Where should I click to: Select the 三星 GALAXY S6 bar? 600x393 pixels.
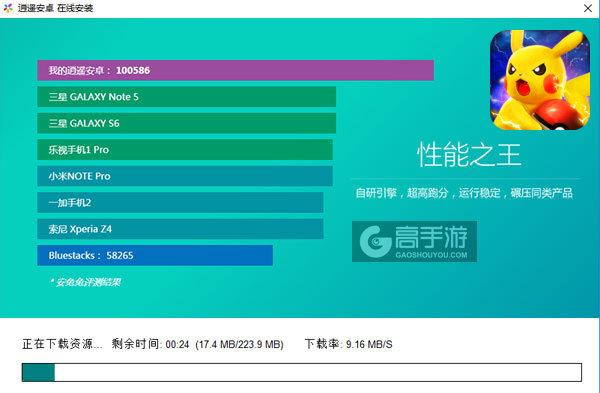(x=187, y=123)
